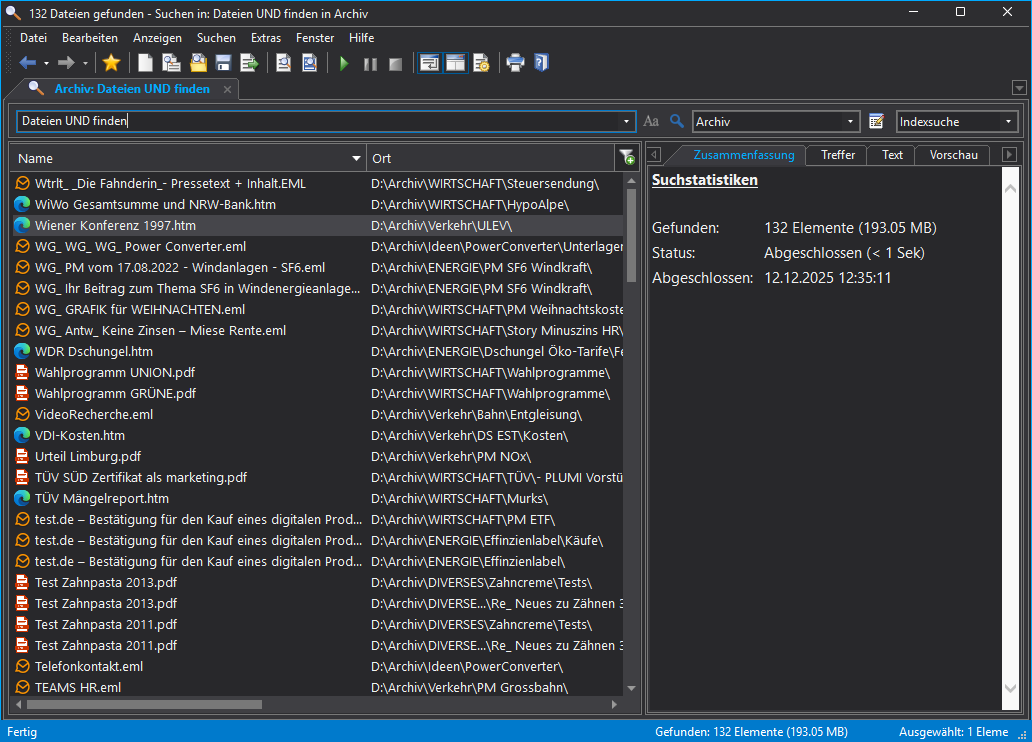Toggle the Aa case sensitivity button

pyautogui.click(x=651, y=121)
